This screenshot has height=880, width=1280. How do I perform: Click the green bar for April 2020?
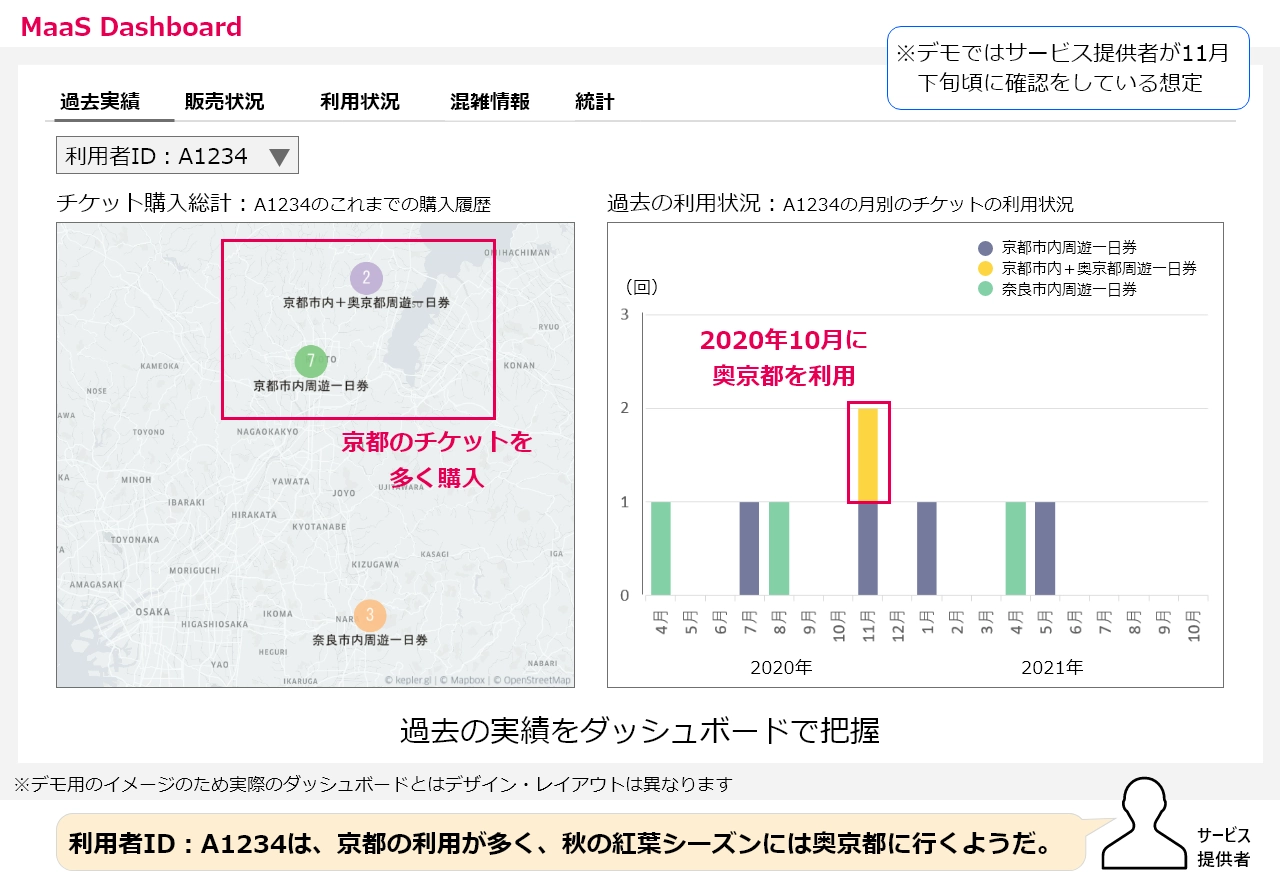[x=660, y=548]
